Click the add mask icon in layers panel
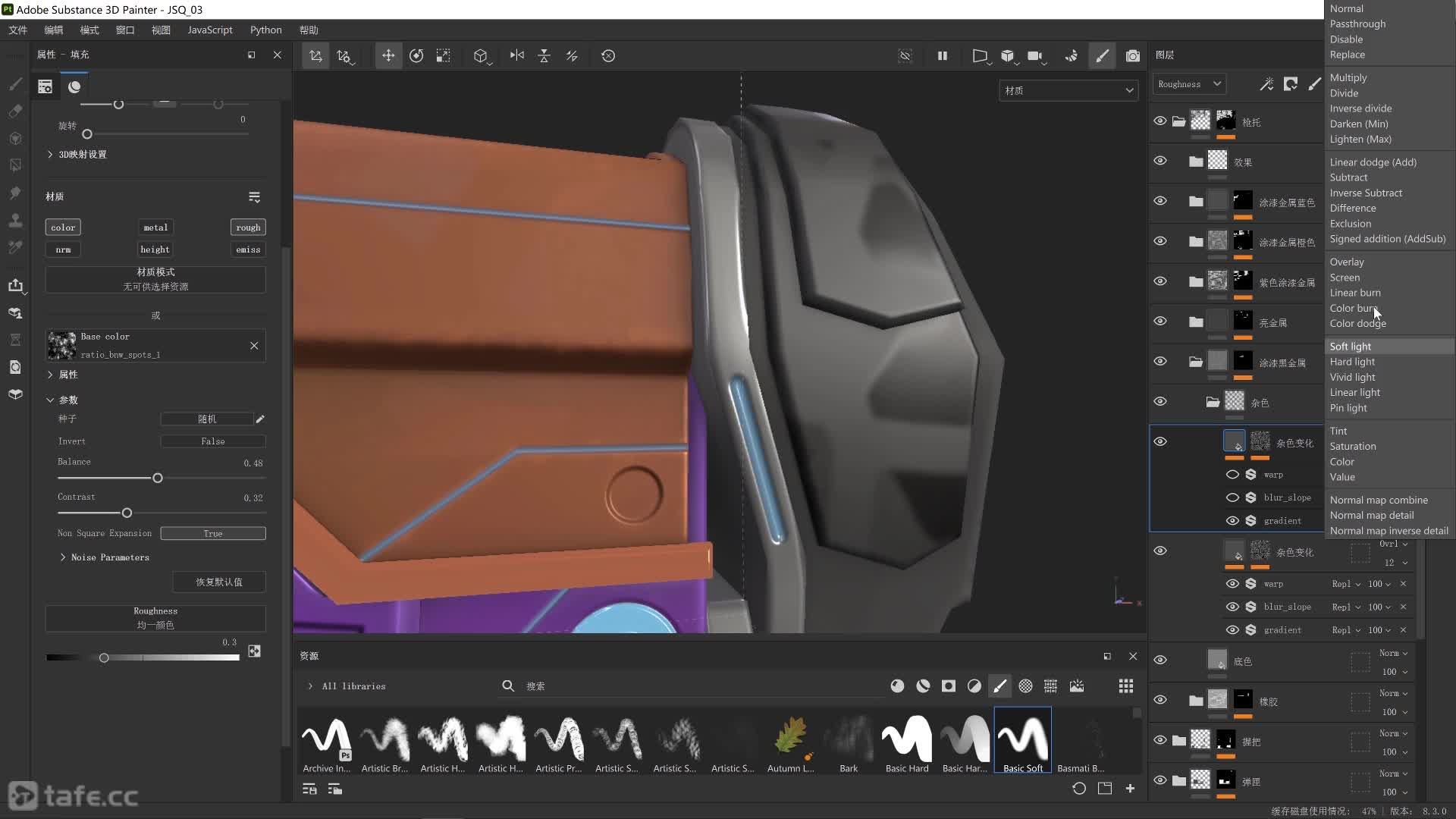Image resolution: width=1456 pixels, height=819 pixels. [x=1291, y=84]
